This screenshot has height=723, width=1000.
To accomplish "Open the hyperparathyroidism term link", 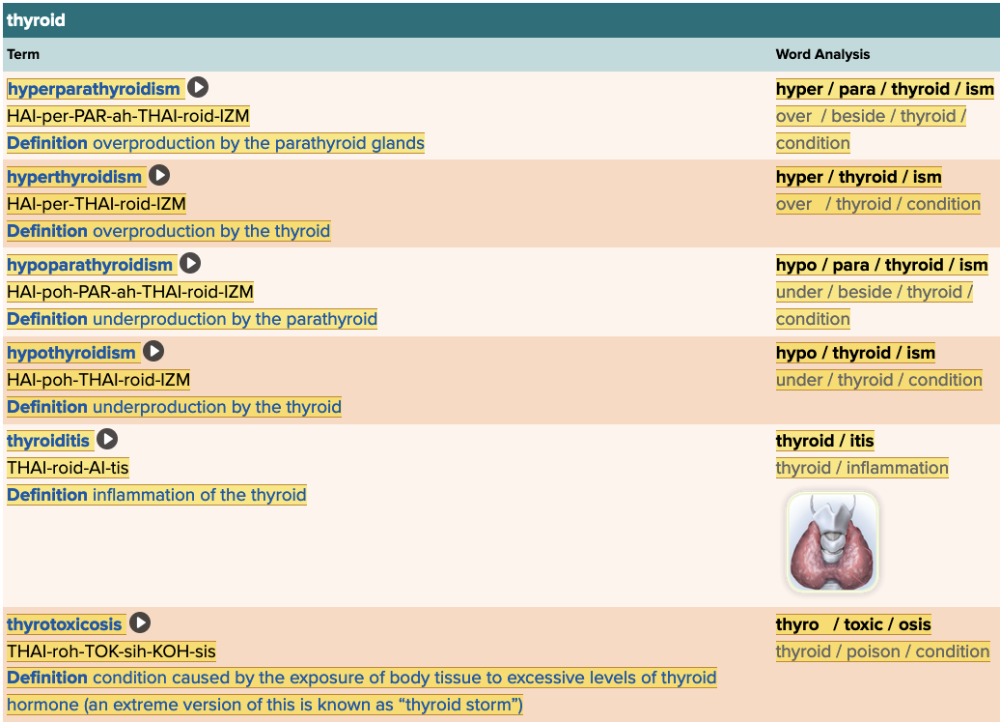I will tap(94, 89).
